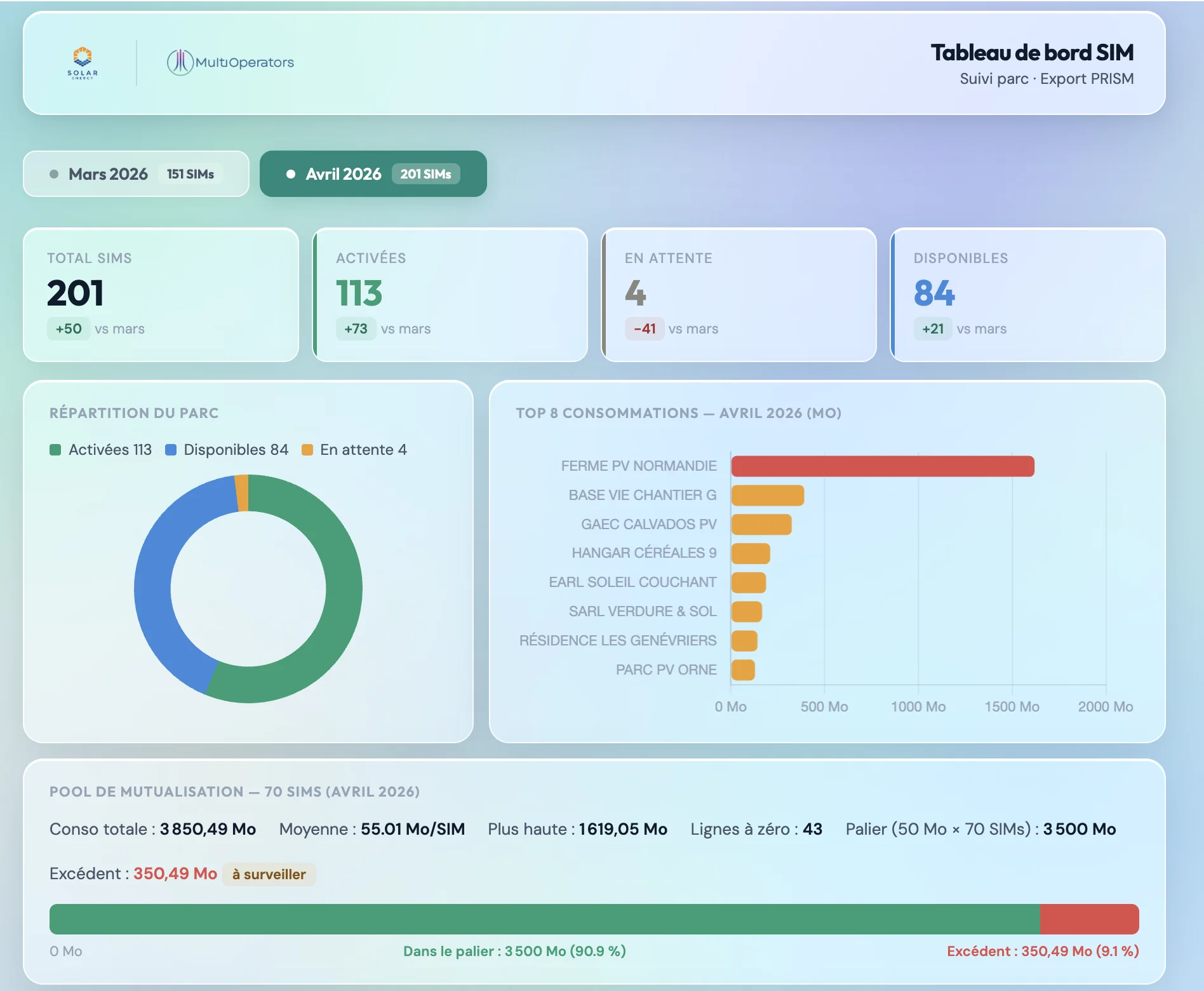Click the '500 Mo' axis label
This screenshot has height=991, width=1204.
[x=824, y=706]
